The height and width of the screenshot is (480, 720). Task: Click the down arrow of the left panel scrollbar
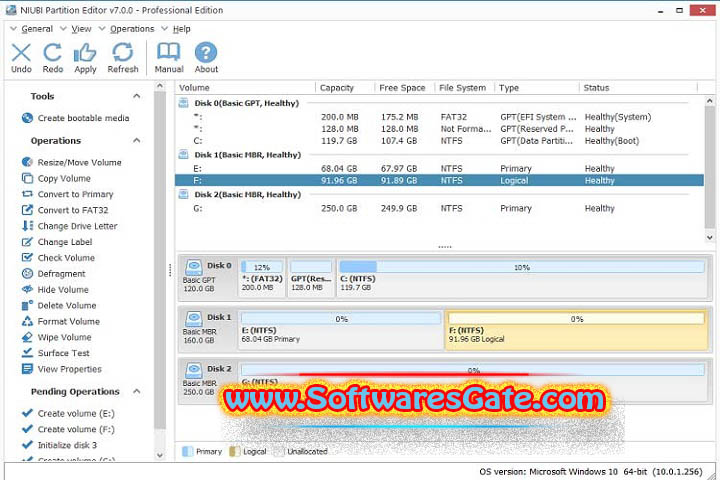coord(159,456)
